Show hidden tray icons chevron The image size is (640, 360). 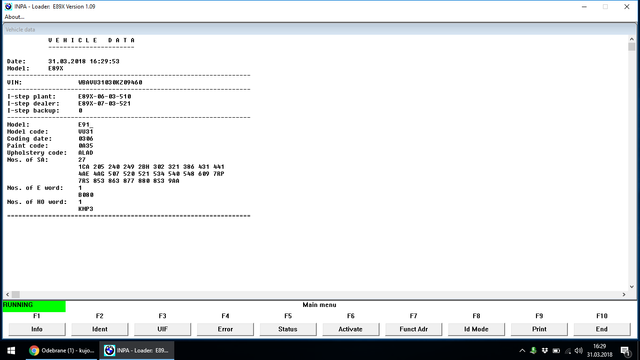[x=522, y=351]
